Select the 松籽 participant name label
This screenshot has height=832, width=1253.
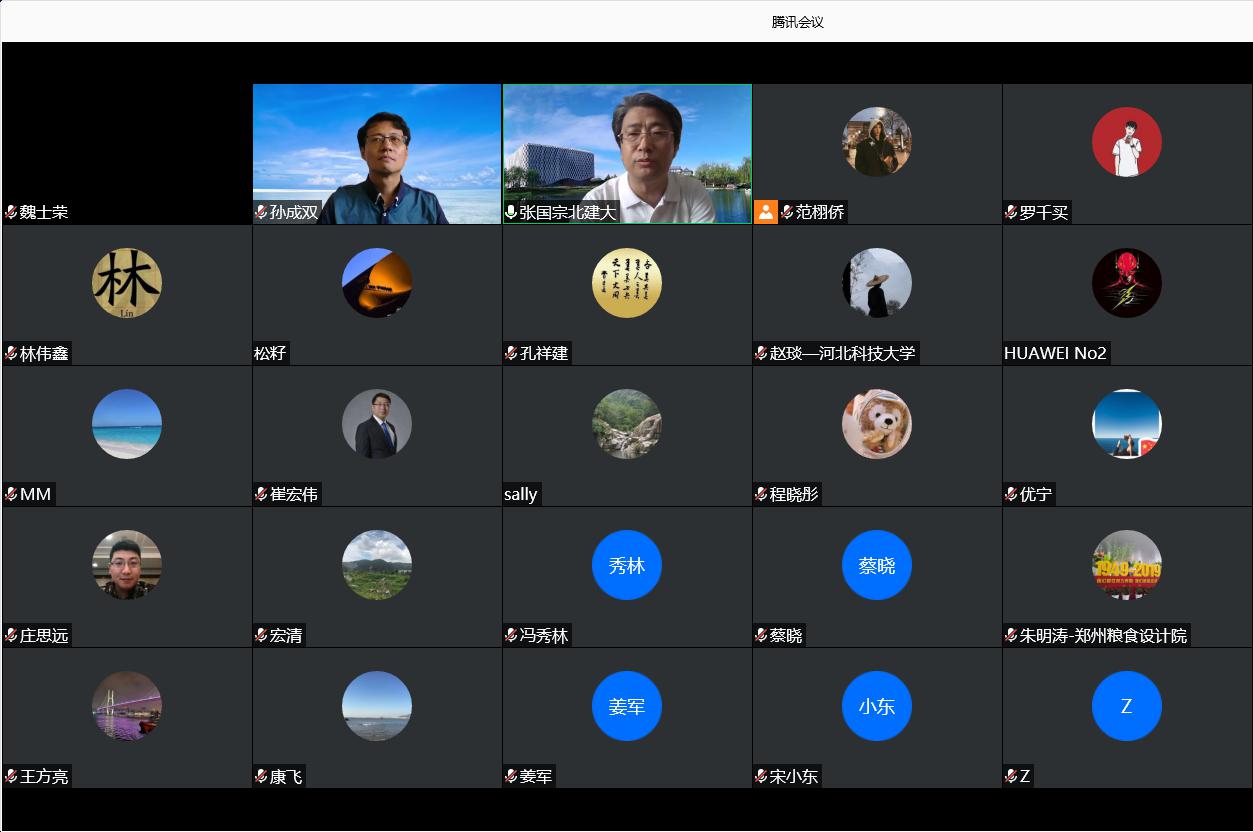point(270,353)
